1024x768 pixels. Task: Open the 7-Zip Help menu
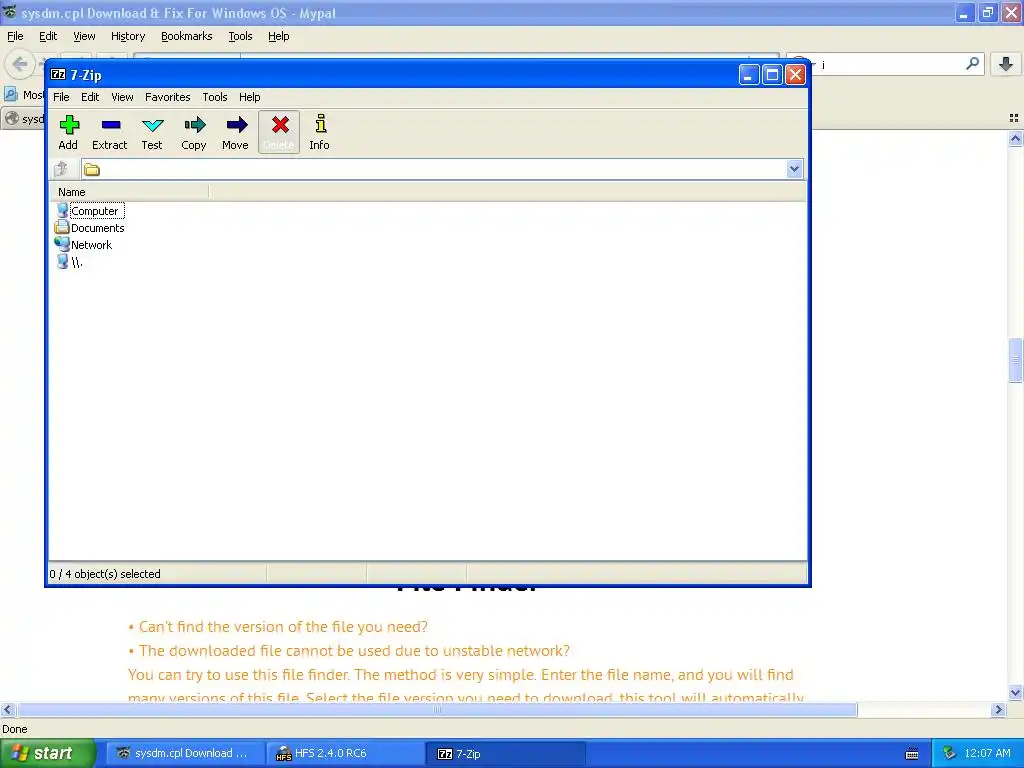(x=249, y=97)
